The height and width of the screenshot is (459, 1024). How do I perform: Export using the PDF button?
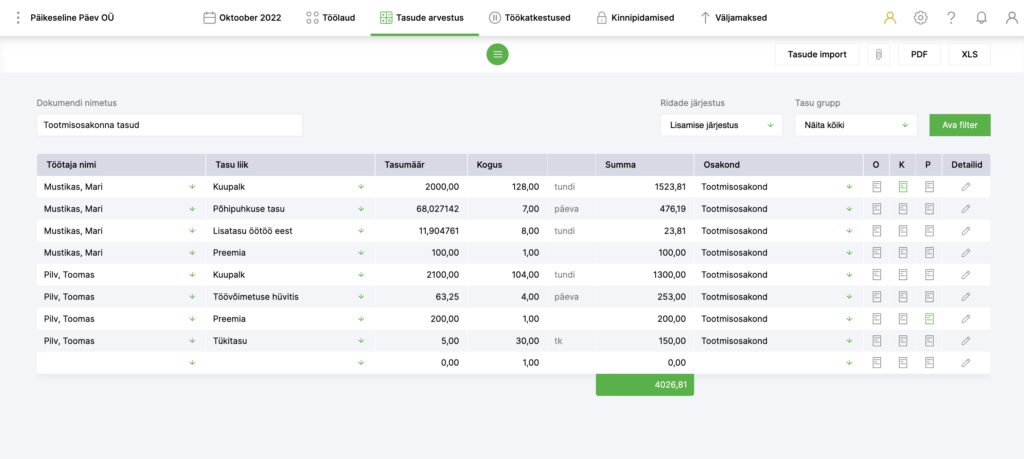pyautogui.click(x=920, y=54)
